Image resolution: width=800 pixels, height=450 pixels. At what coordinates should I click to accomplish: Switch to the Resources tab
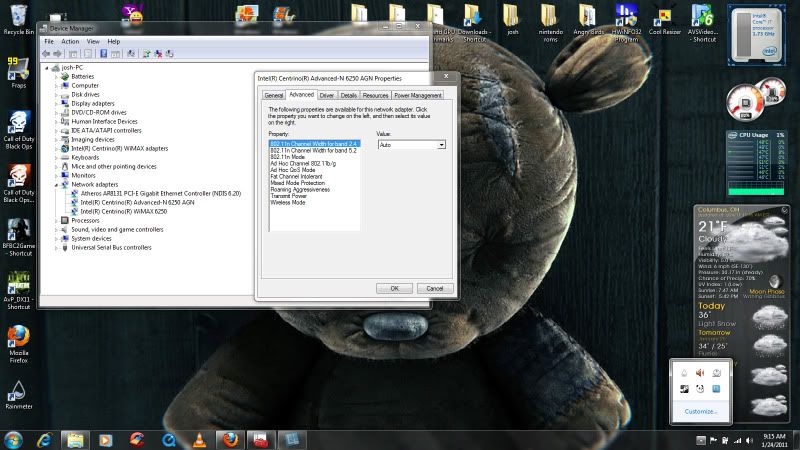click(376, 95)
